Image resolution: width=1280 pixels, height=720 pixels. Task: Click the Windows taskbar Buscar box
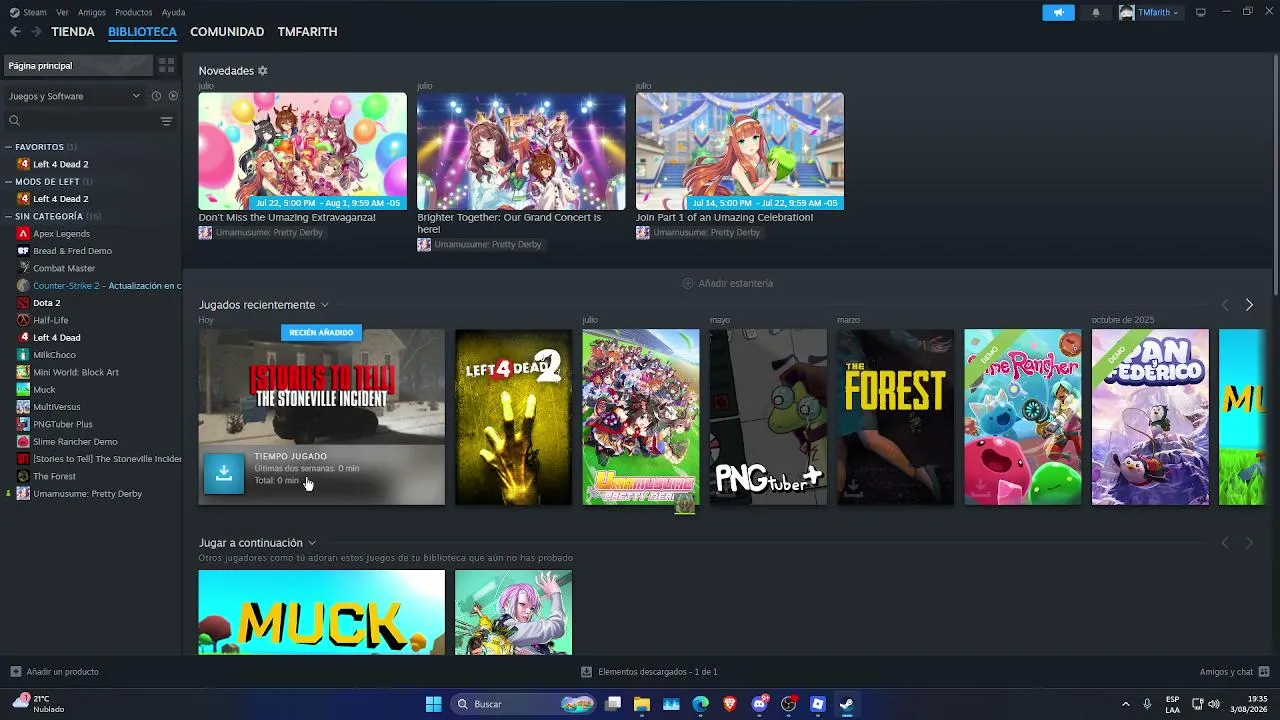coord(523,704)
